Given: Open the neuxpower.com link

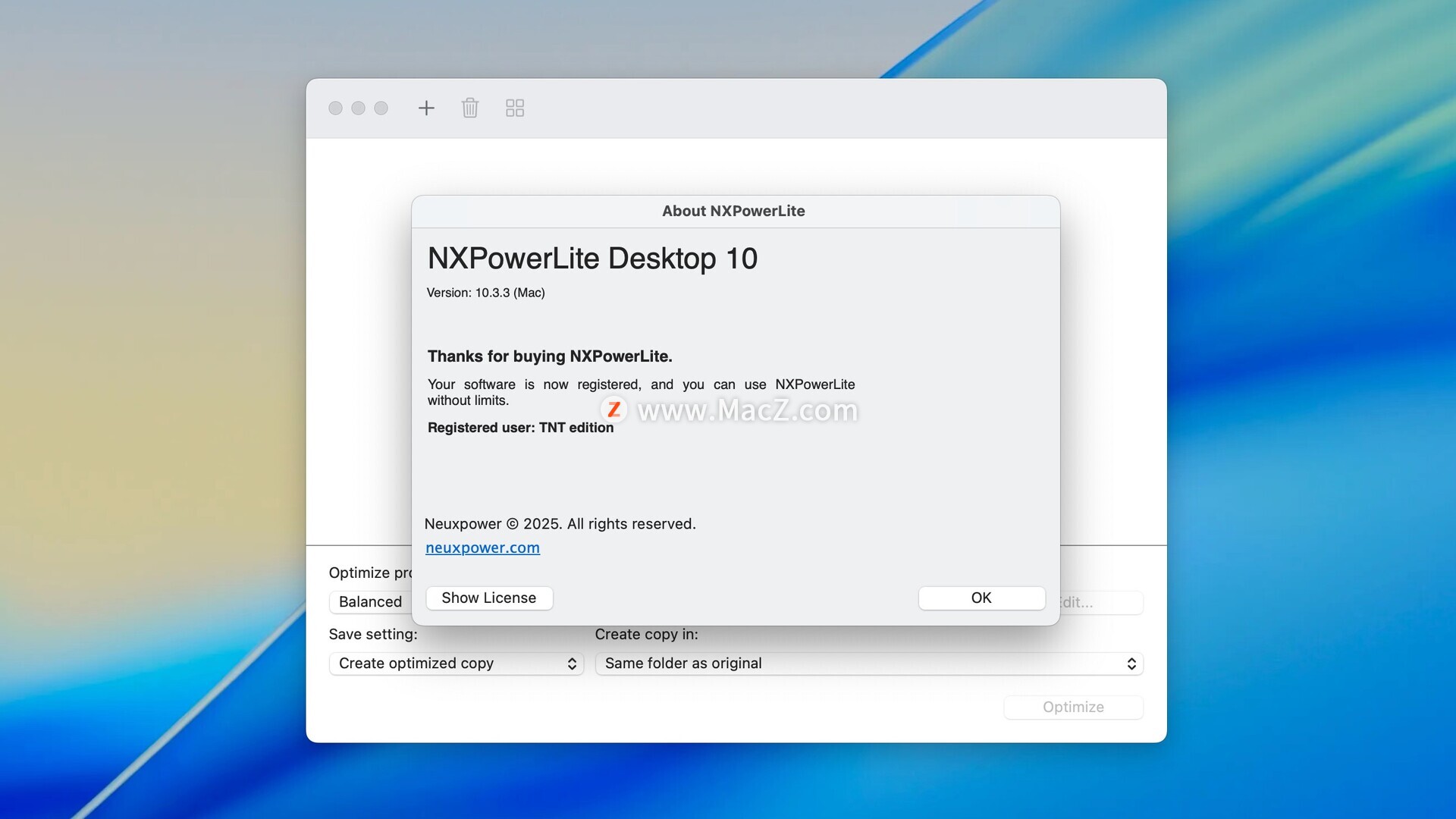Looking at the screenshot, I should point(482,548).
